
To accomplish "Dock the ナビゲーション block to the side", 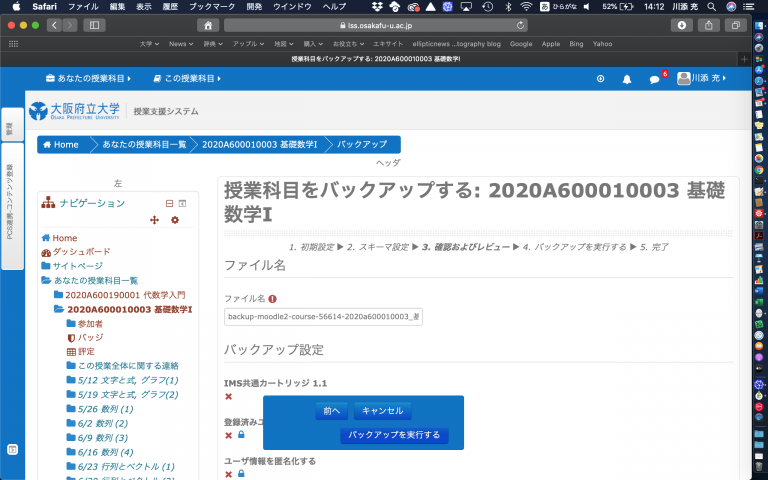I will point(182,203).
